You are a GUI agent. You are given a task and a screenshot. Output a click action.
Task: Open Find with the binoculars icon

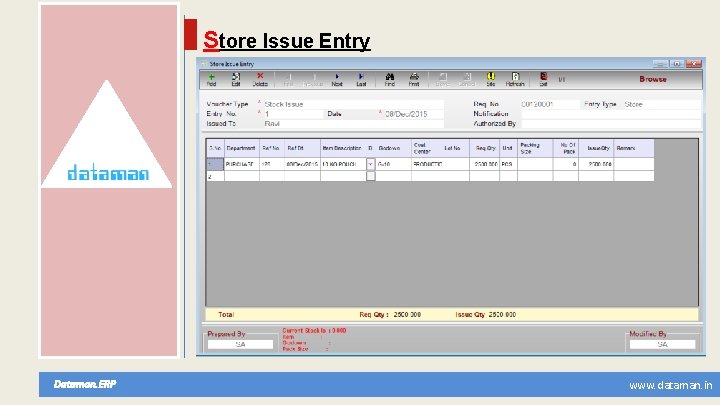389,80
